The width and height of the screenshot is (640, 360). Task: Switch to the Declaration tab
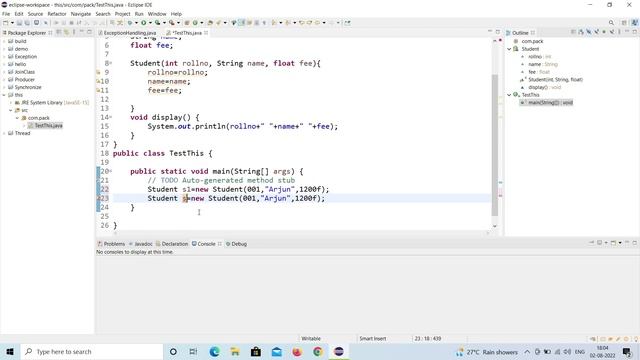(175, 244)
